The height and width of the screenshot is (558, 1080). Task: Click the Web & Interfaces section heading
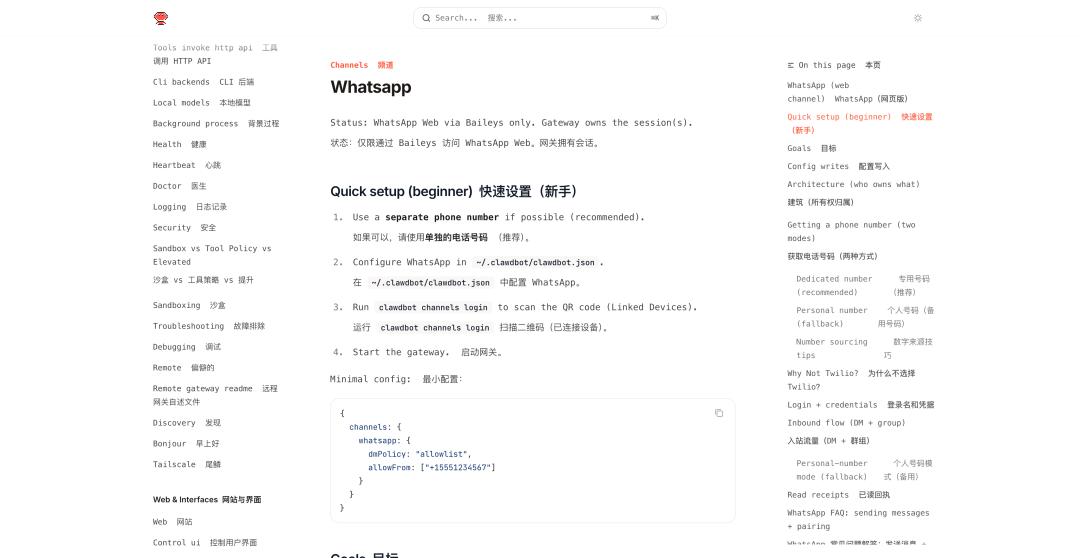[x=207, y=499]
